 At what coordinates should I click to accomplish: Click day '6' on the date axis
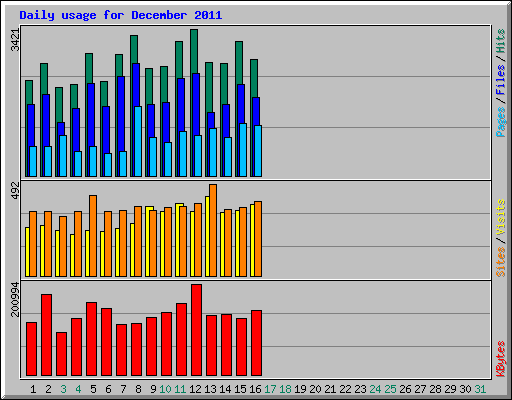pos(108,389)
